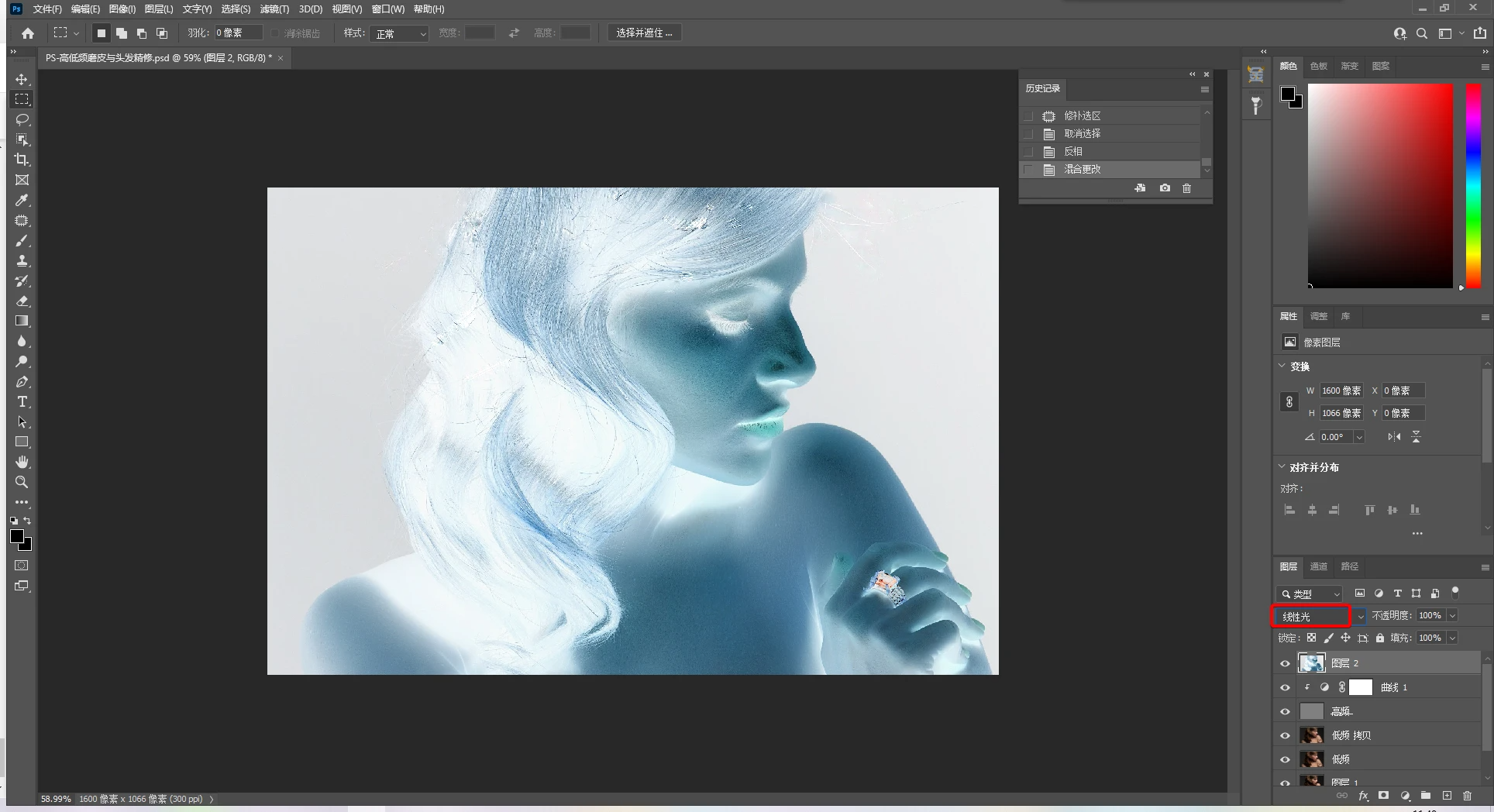Pick the Eyedropper tool
1494x812 pixels.
[22, 200]
